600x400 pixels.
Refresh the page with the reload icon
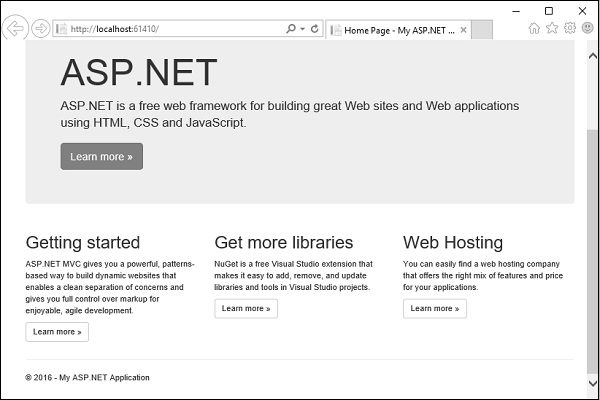click(315, 29)
